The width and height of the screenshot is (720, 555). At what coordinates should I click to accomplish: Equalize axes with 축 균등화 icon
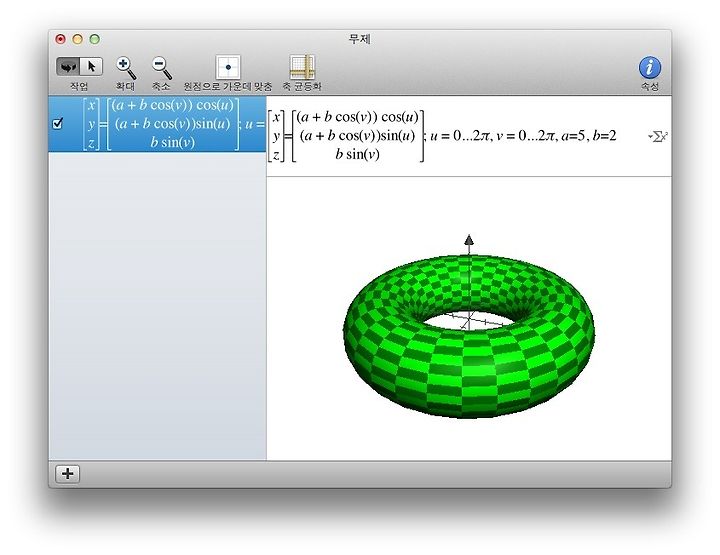click(x=302, y=67)
